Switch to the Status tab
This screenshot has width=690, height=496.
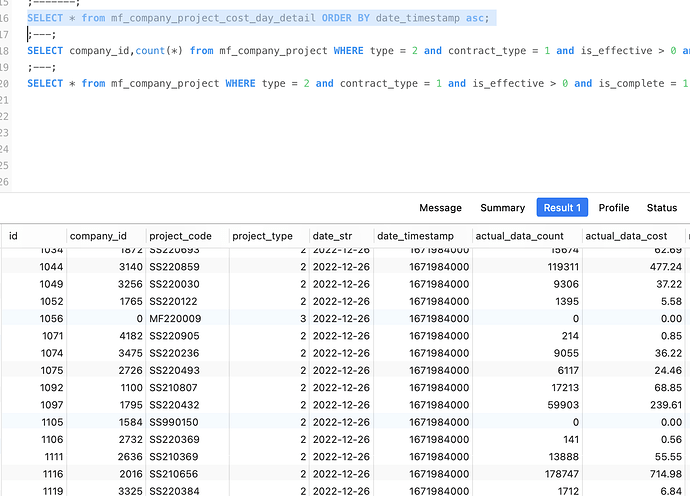pyautogui.click(x=662, y=208)
